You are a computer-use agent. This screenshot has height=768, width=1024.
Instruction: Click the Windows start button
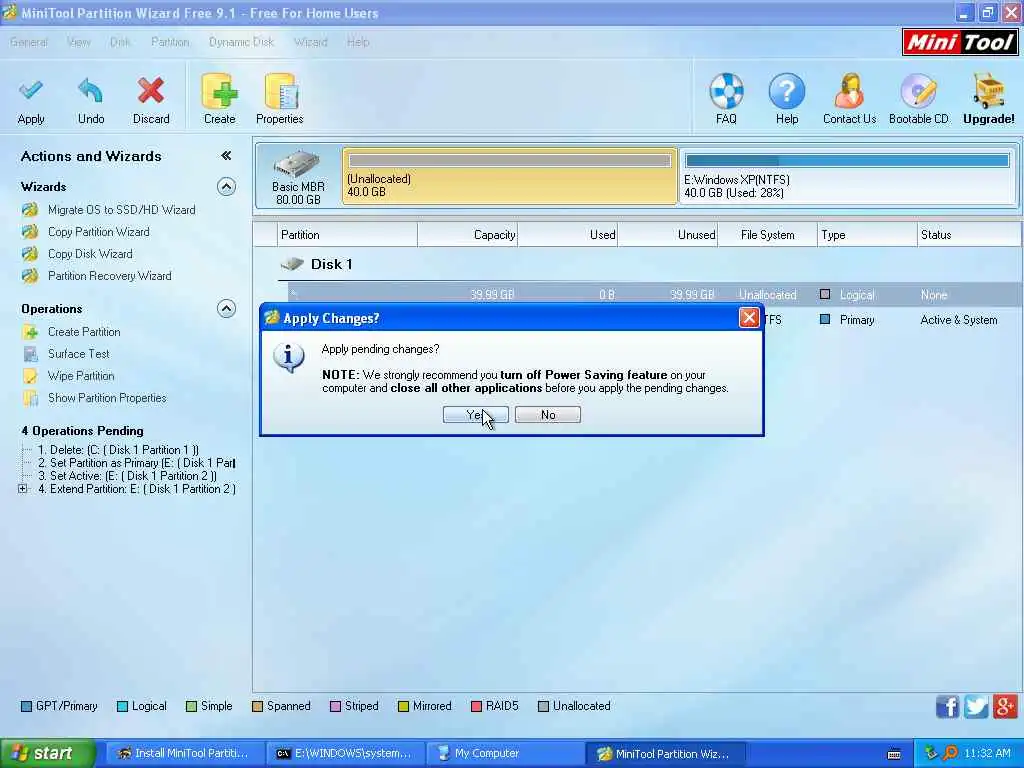pos(46,753)
